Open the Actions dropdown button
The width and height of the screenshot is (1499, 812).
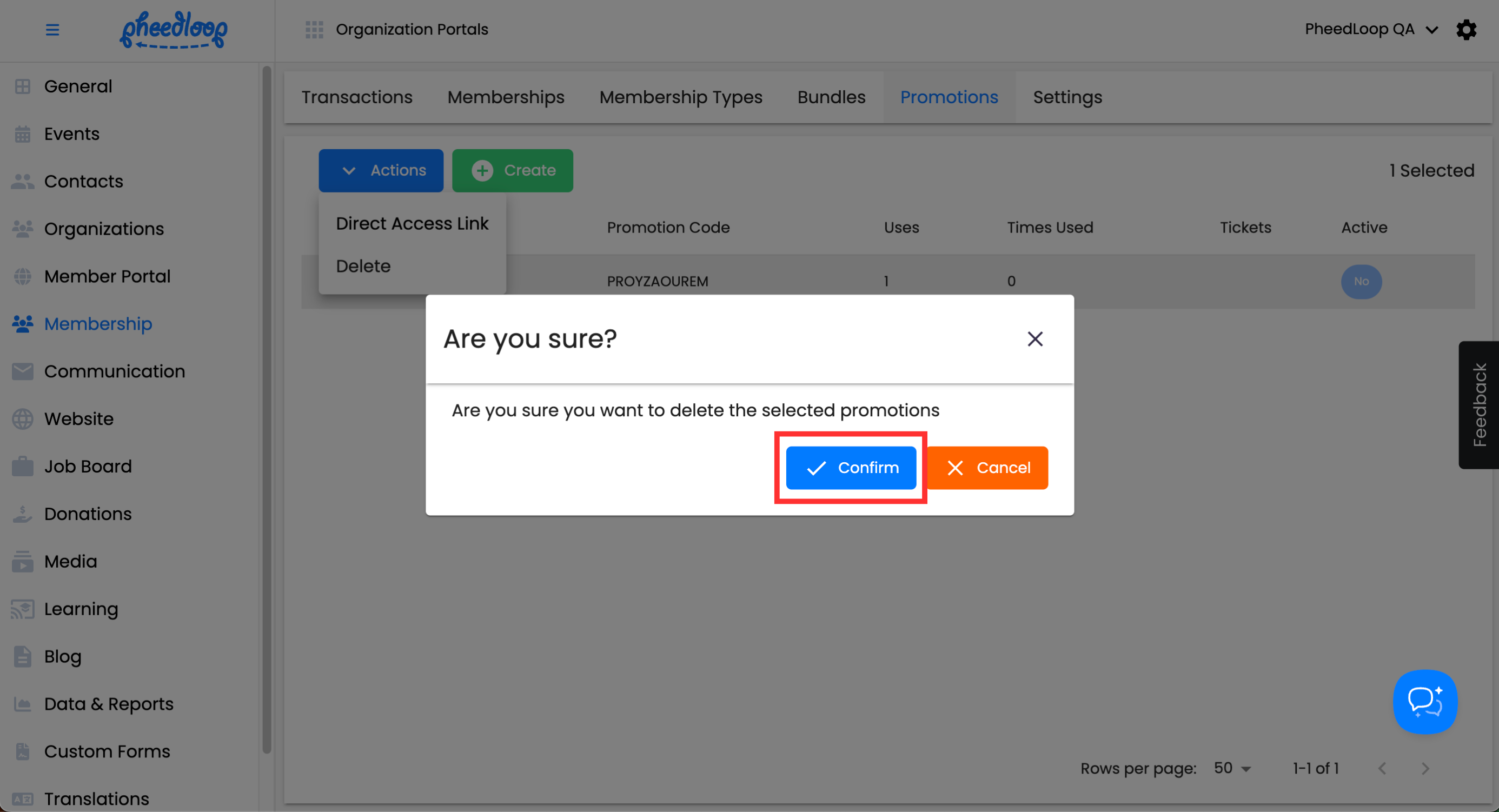coord(381,170)
